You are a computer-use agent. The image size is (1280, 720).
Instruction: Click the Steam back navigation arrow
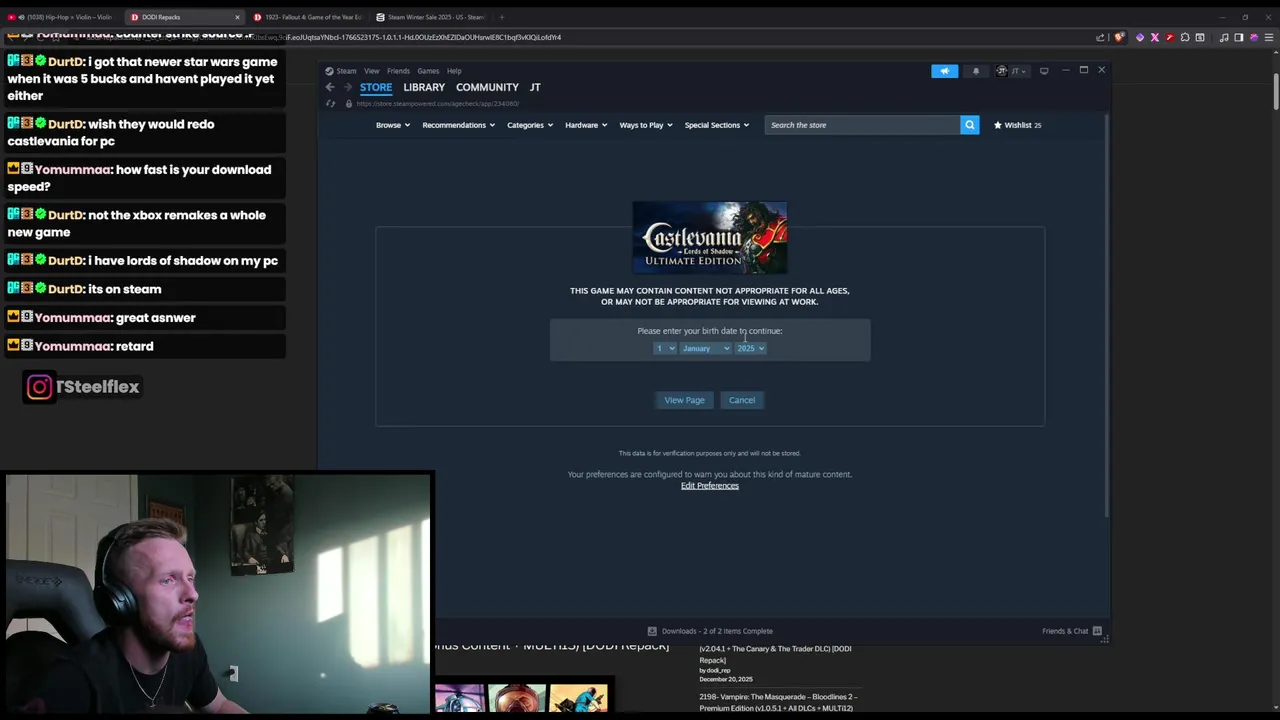[x=330, y=87]
